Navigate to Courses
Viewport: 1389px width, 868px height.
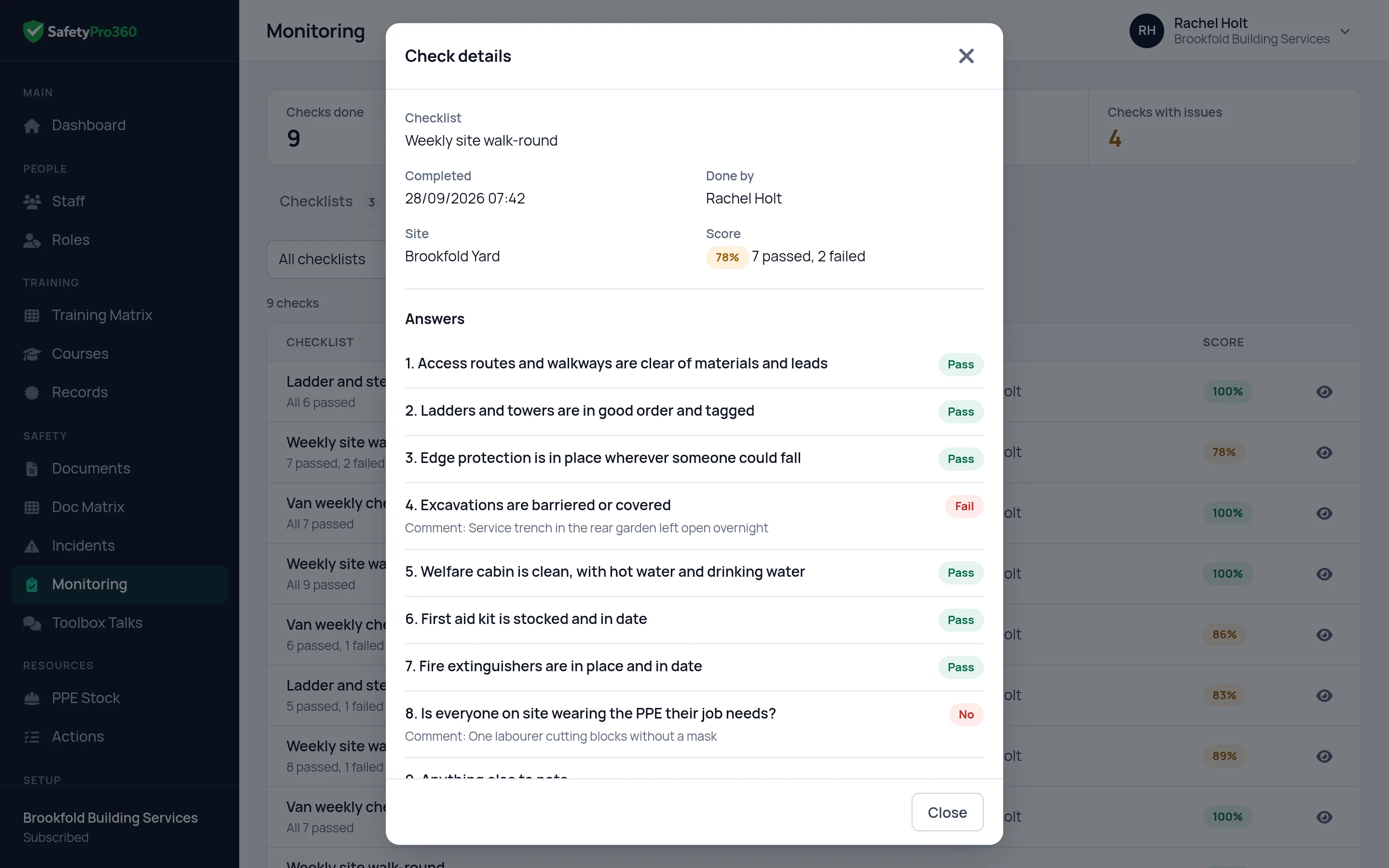click(x=120, y=353)
